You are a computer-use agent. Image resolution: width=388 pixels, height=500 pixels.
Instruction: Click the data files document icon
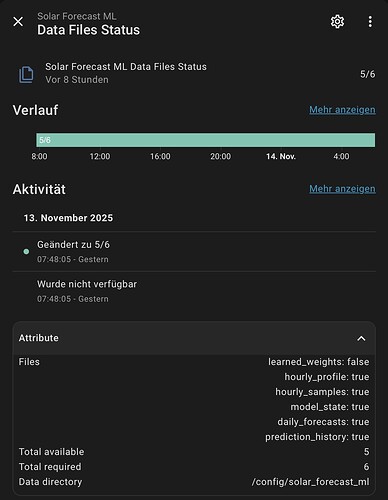click(26, 74)
